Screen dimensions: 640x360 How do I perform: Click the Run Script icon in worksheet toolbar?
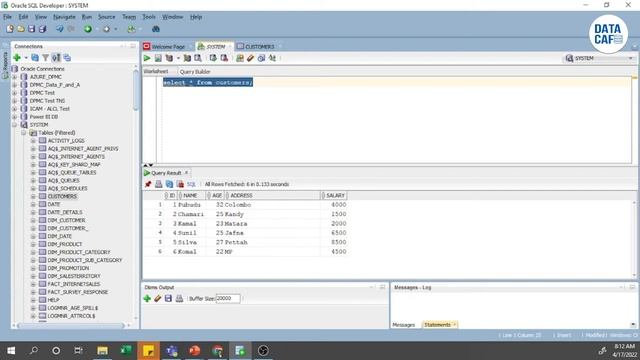tap(158, 58)
